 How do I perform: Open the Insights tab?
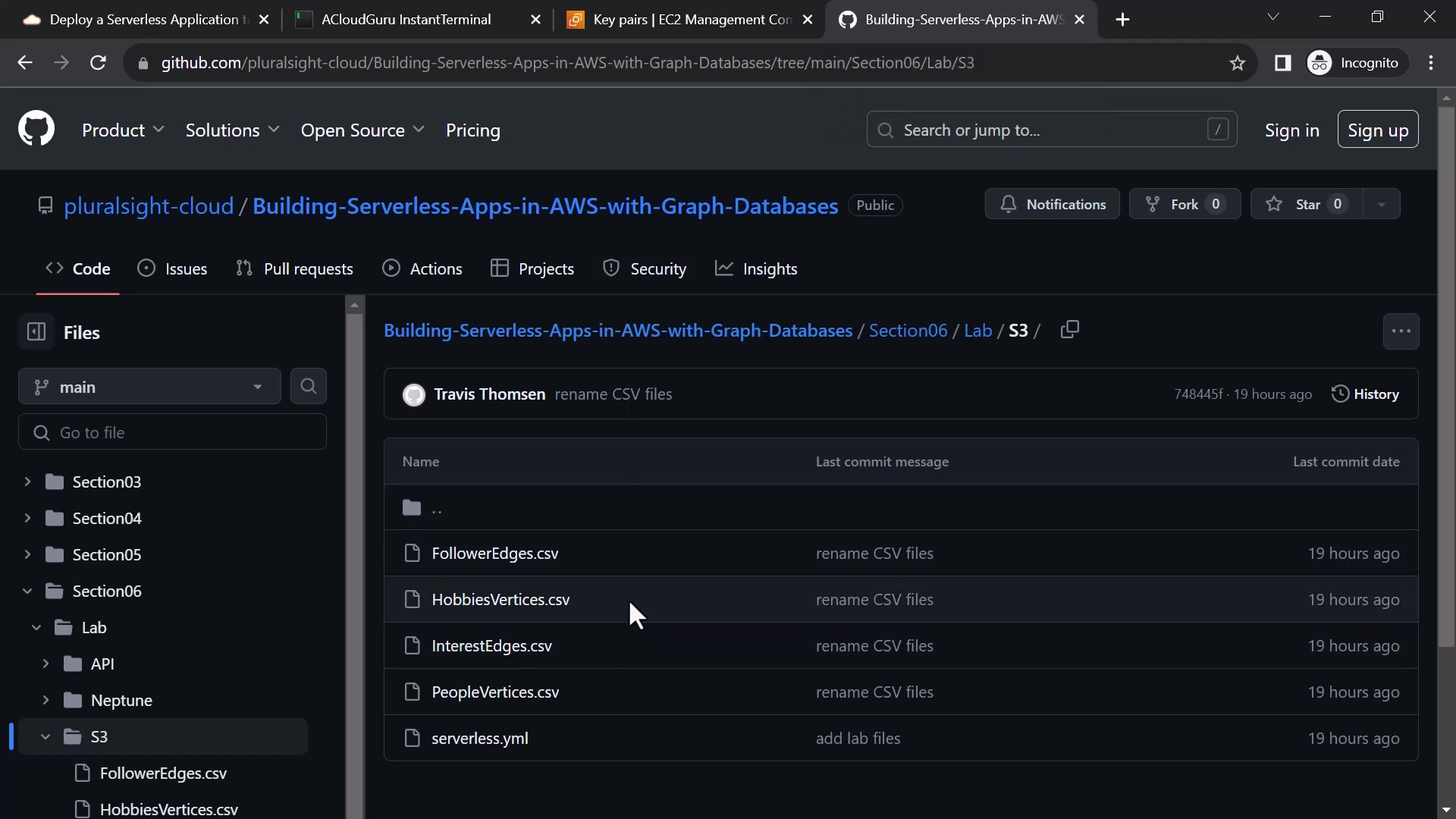click(x=756, y=269)
